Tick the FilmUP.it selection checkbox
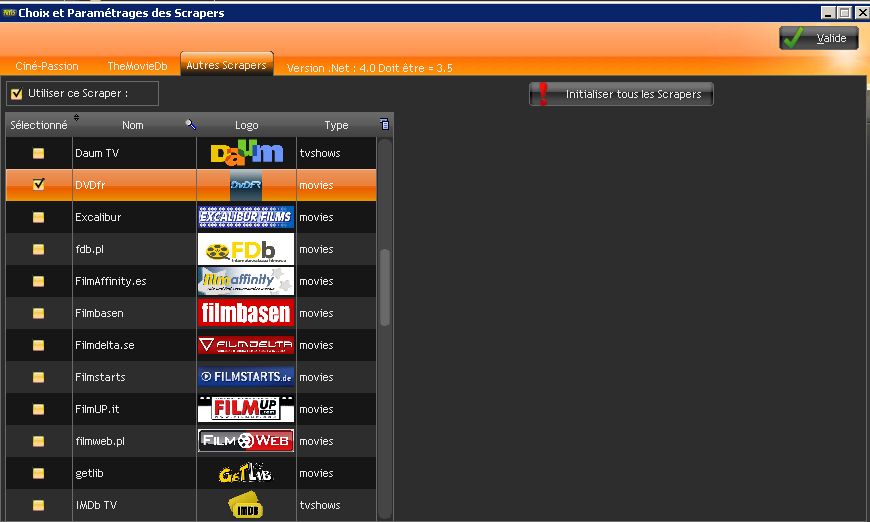870x522 pixels. tap(38, 409)
